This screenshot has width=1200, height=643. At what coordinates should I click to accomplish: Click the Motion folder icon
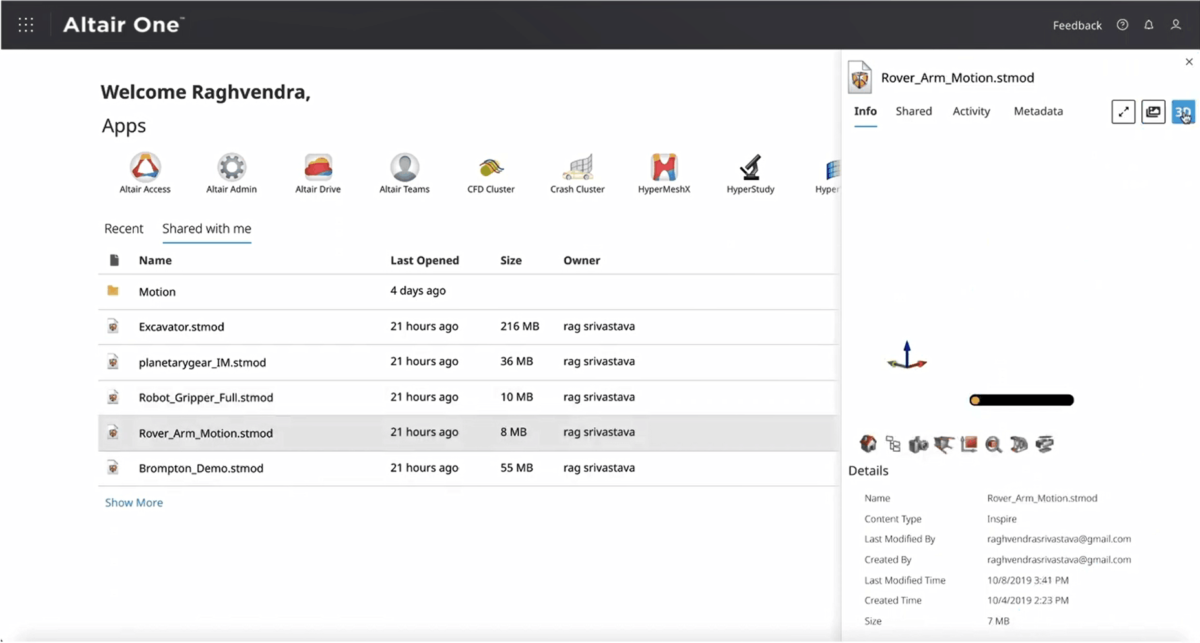pos(113,291)
